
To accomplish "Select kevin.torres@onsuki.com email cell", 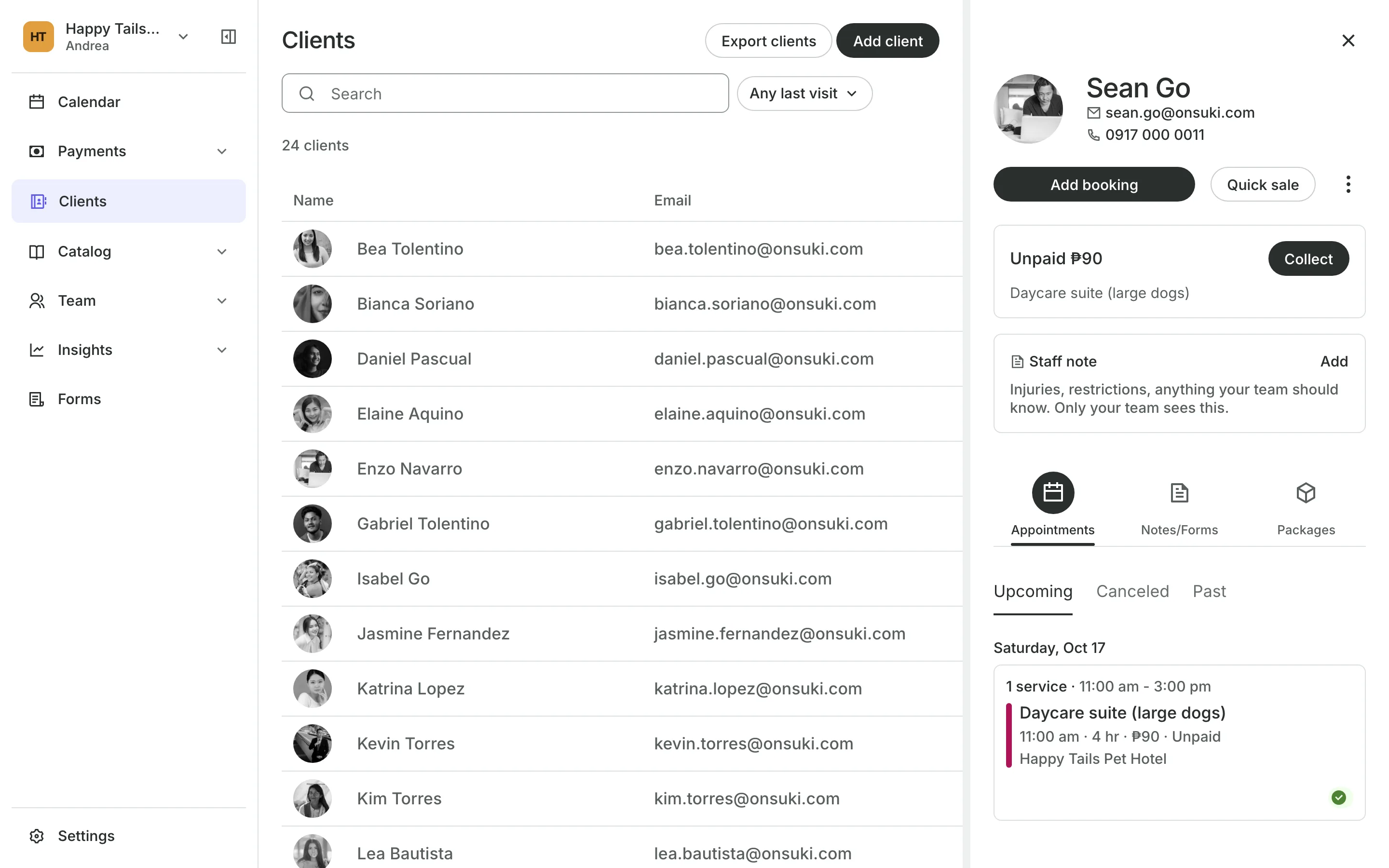I will tap(754, 744).
